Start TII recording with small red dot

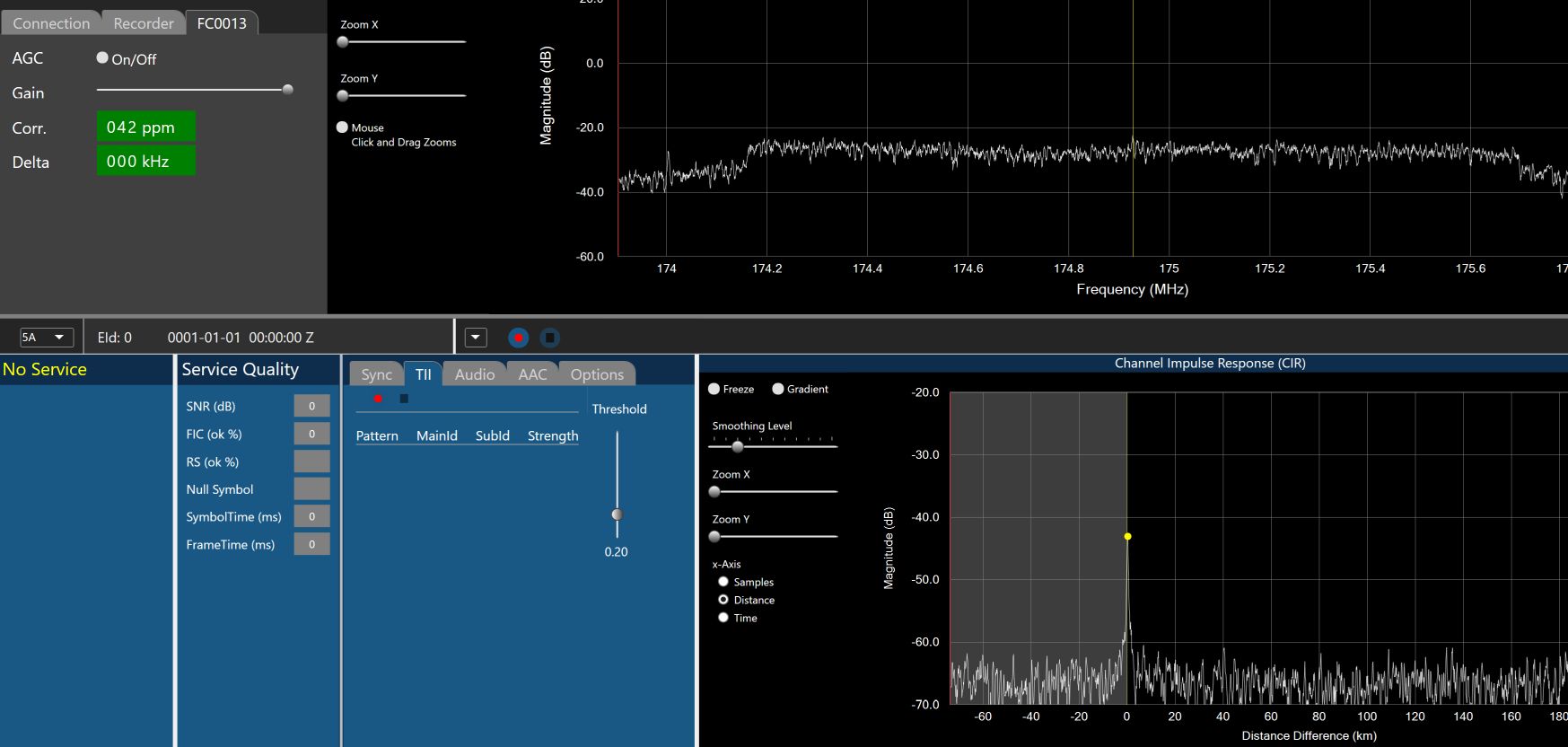click(378, 399)
